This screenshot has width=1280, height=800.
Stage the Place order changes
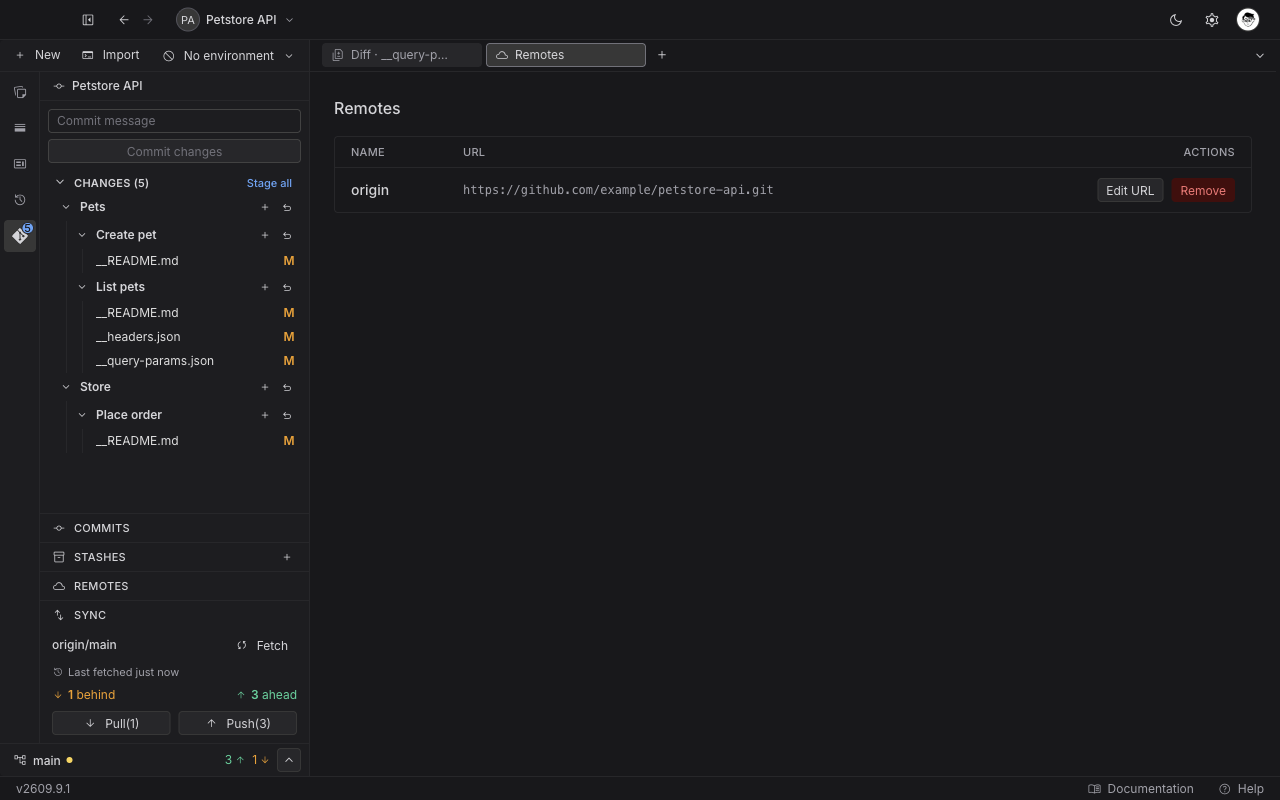tap(265, 415)
